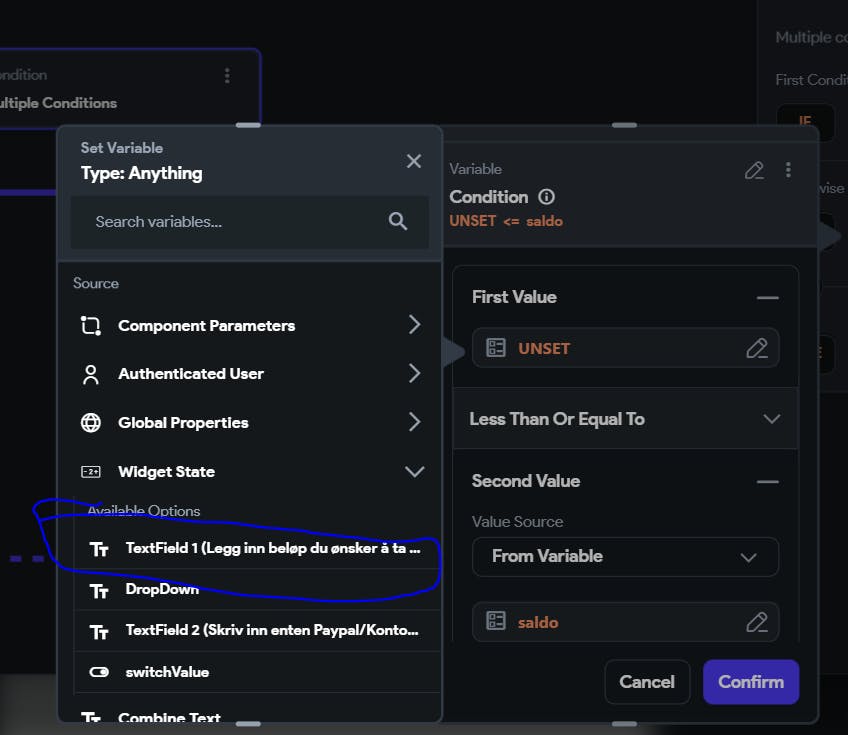848x735 pixels.
Task: Close the Set Variable panel
Action: tap(414, 161)
